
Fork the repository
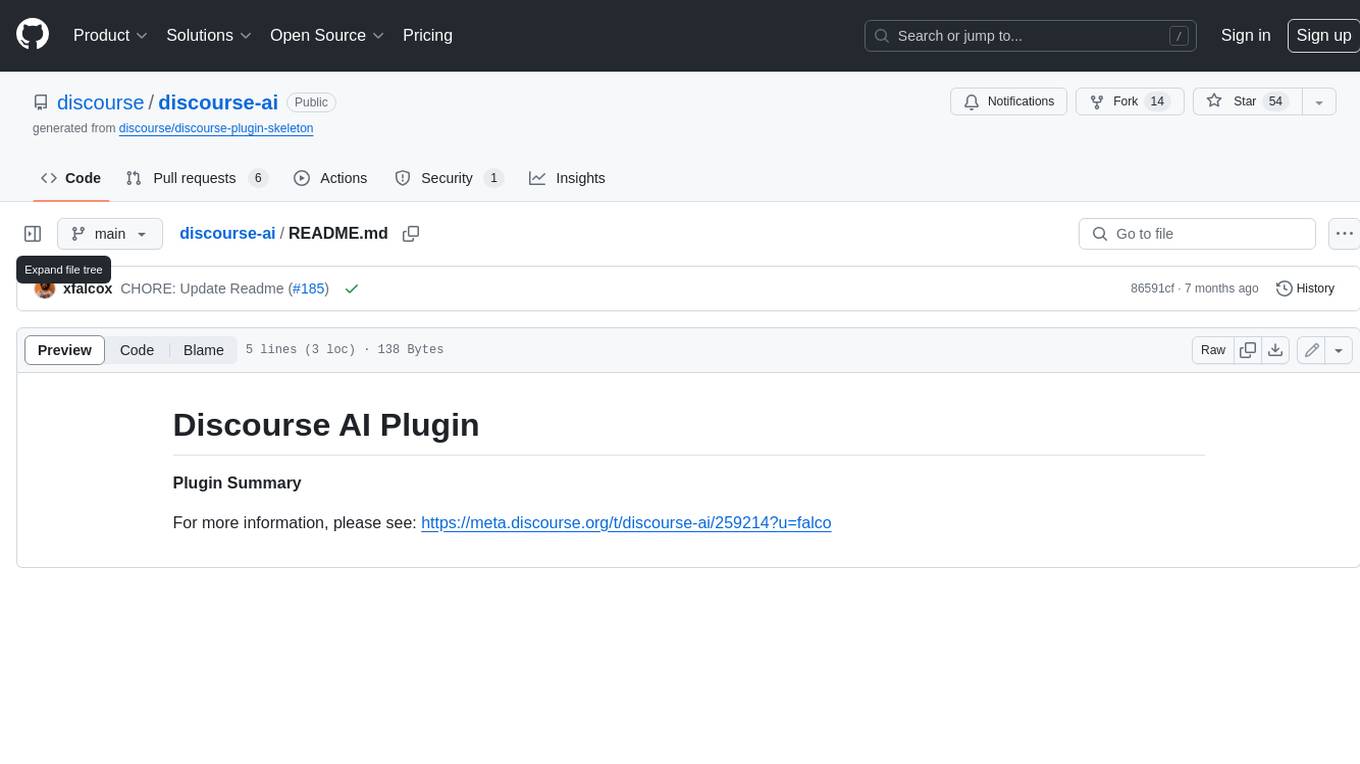pos(1130,102)
